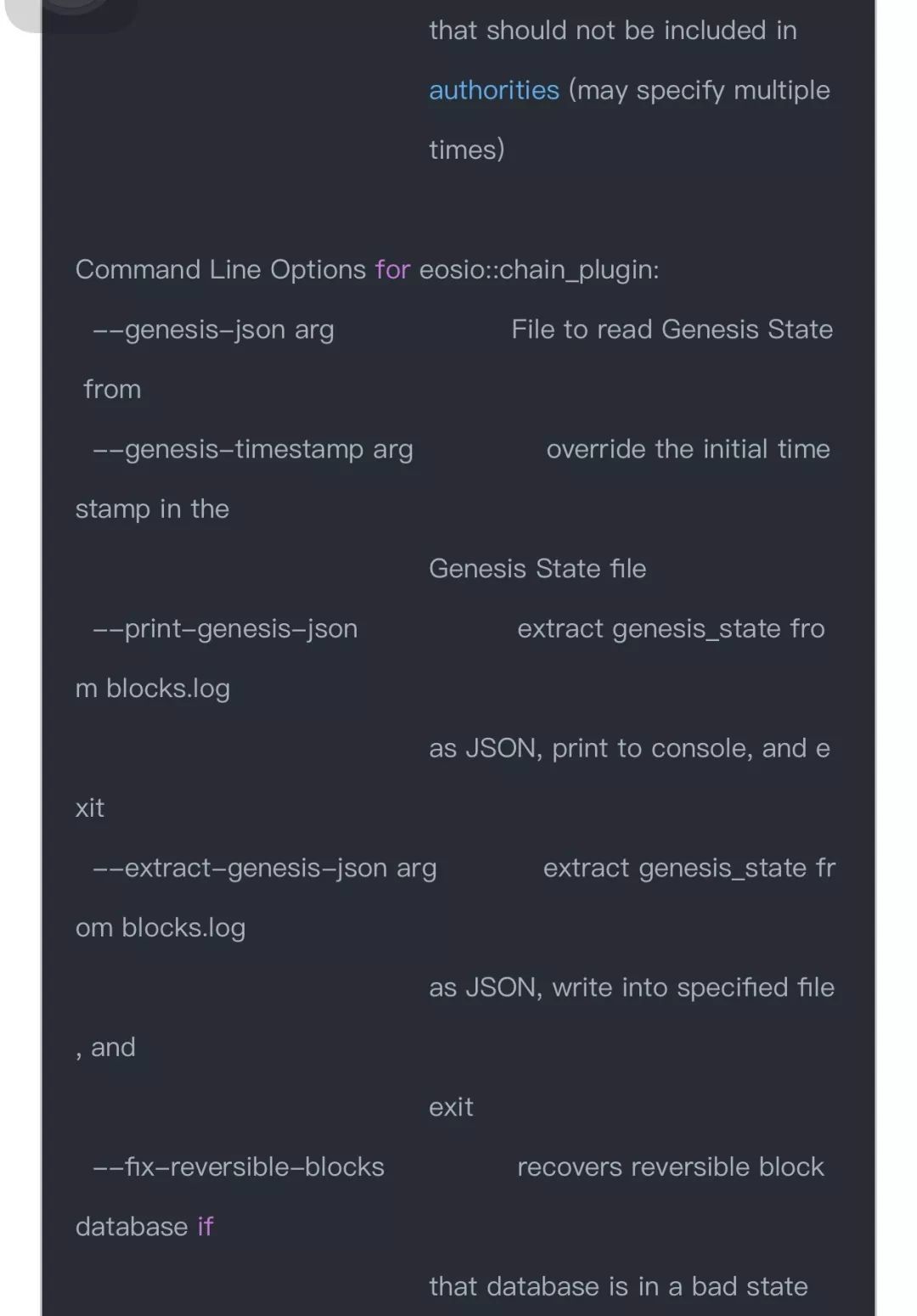Click the --fix-reversible-blocks option
Screen dimensions: 917x1316
coord(239,1167)
